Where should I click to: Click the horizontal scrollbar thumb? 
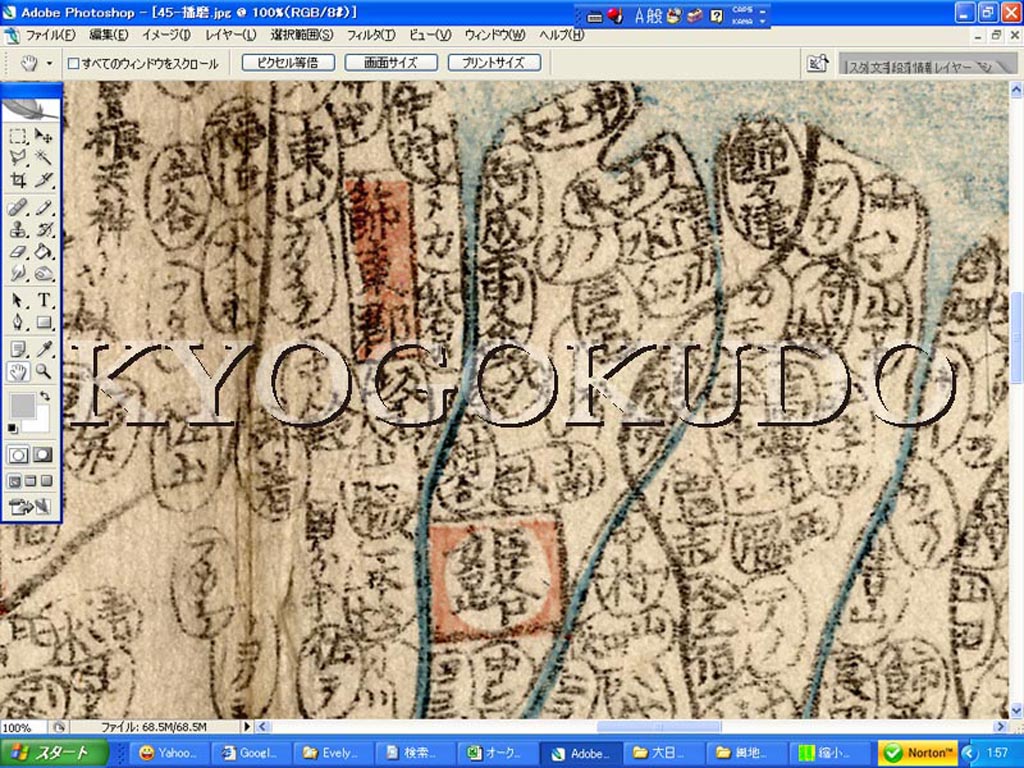pyautogui.click(x=658, y=726)
